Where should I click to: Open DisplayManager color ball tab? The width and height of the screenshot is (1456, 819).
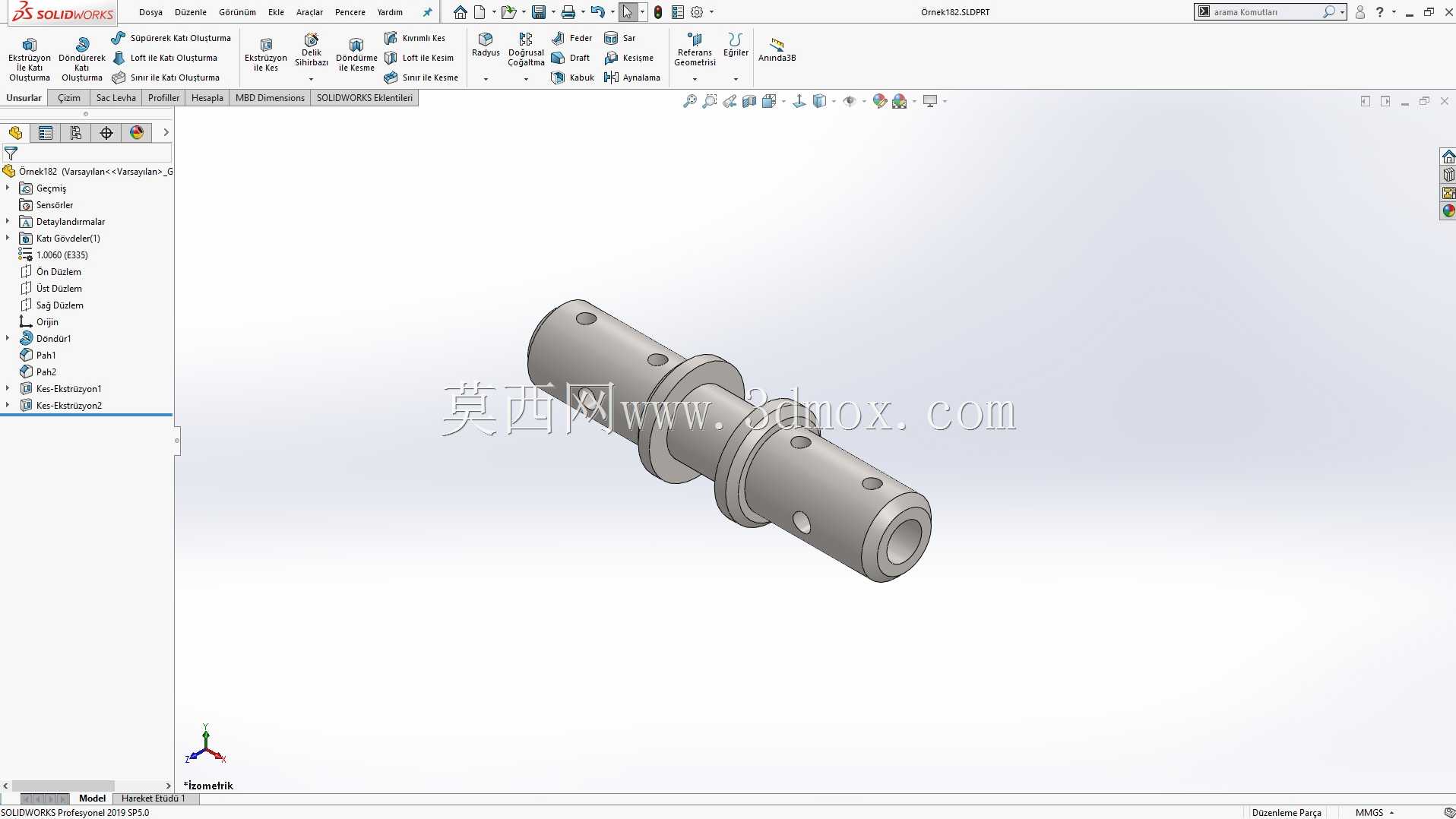(137, 133)
